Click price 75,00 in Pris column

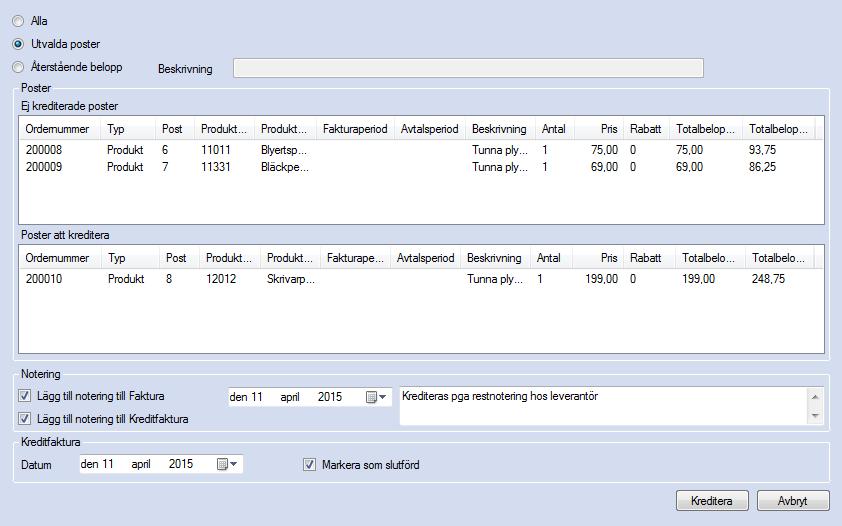(x=605, y=150)
